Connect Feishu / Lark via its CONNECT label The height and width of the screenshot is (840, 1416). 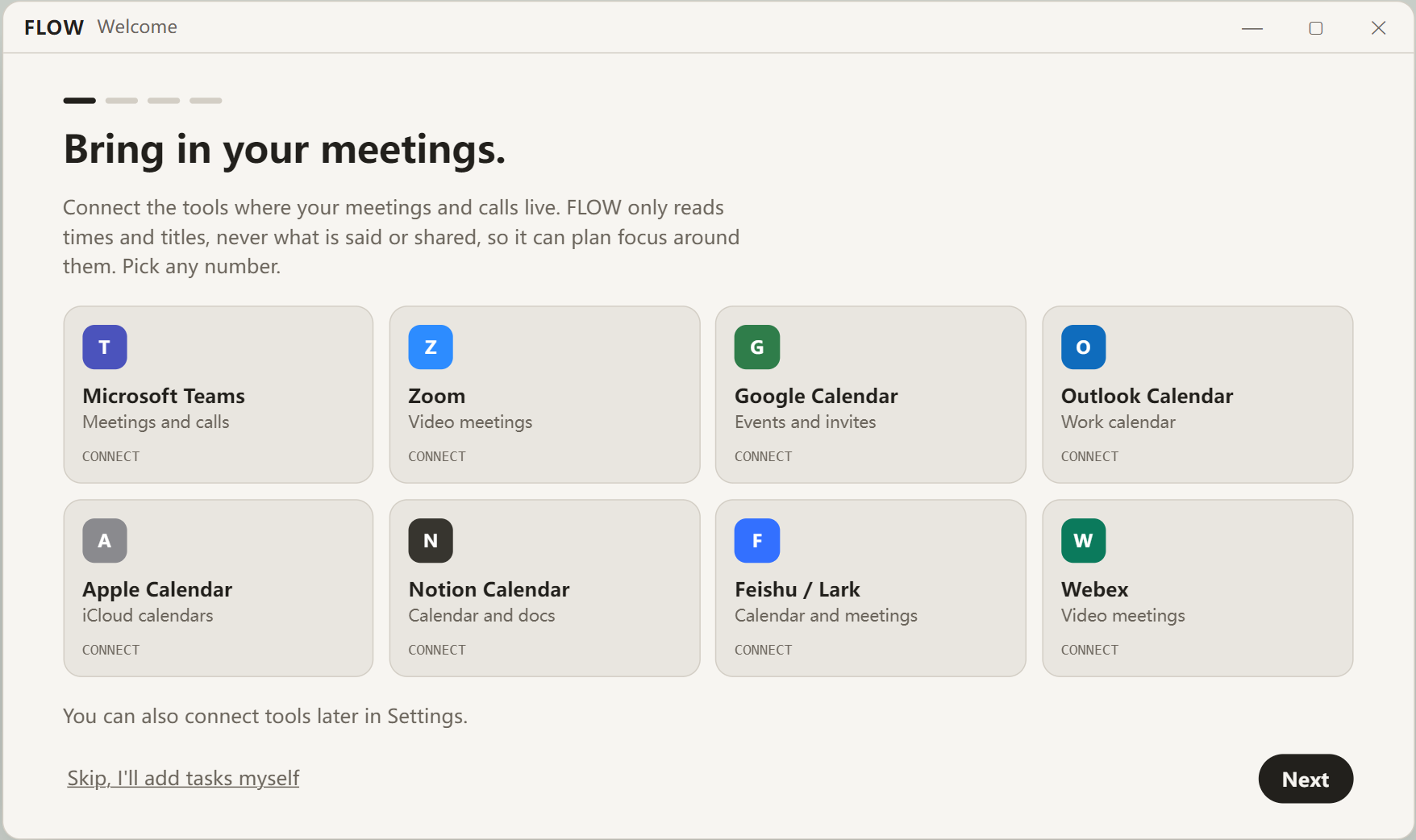click(x=764, y=650)
